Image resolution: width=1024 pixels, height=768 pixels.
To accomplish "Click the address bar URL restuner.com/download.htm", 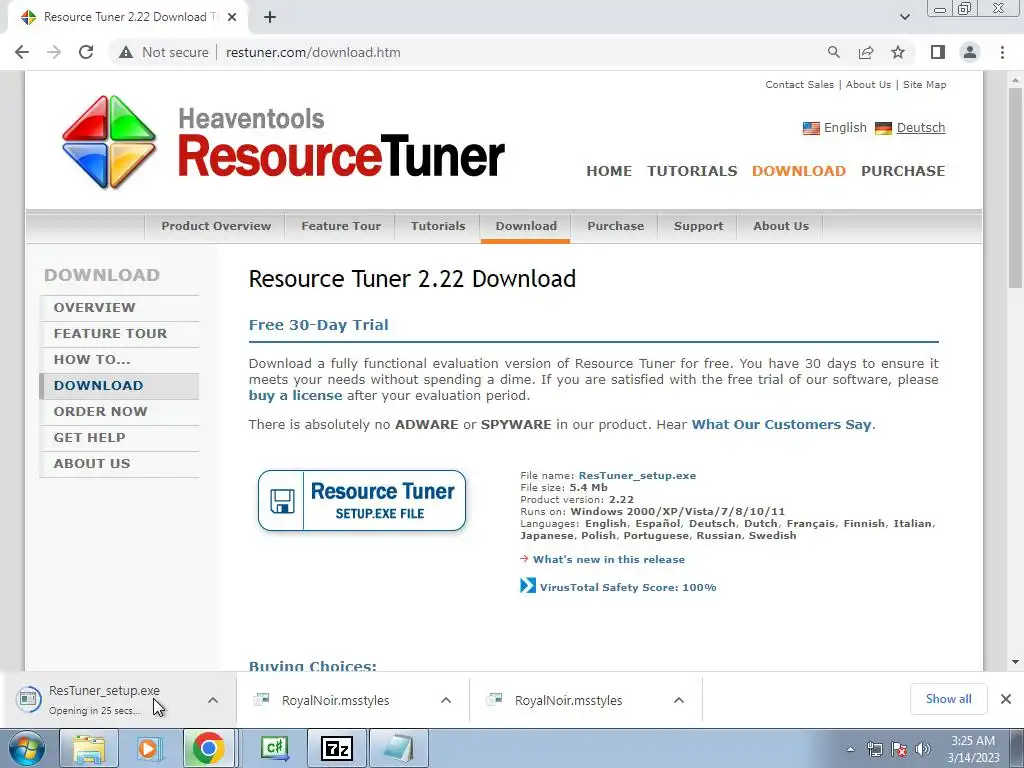I will click(313, 52).
